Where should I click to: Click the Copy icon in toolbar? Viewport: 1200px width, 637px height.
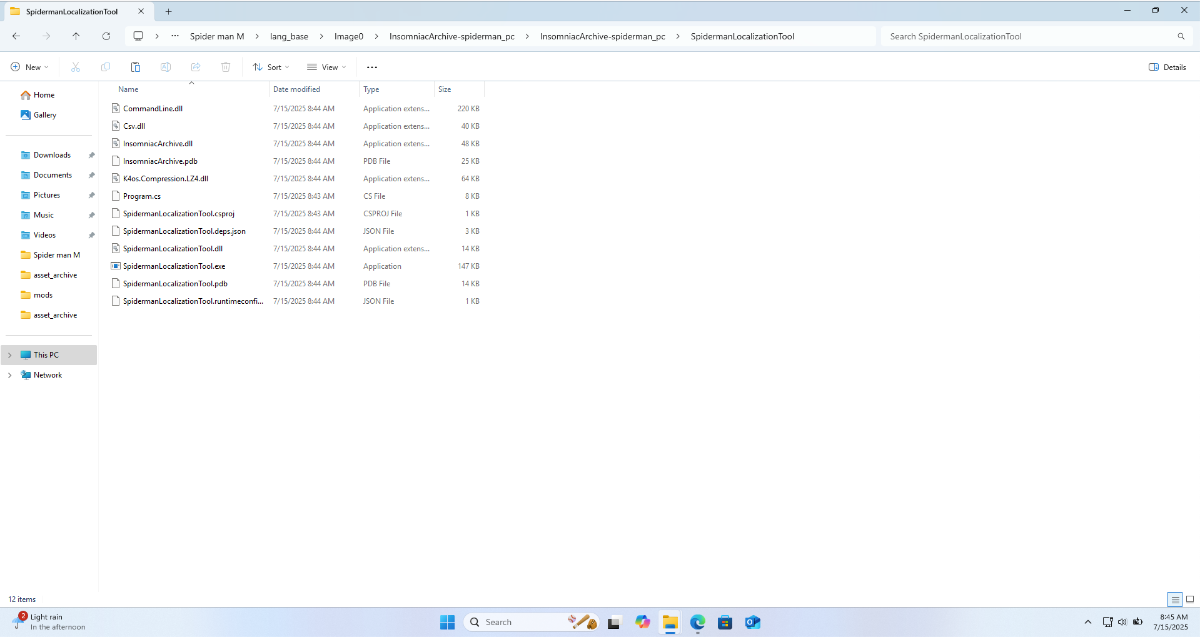pyautogui.click(x=105, y=67)
